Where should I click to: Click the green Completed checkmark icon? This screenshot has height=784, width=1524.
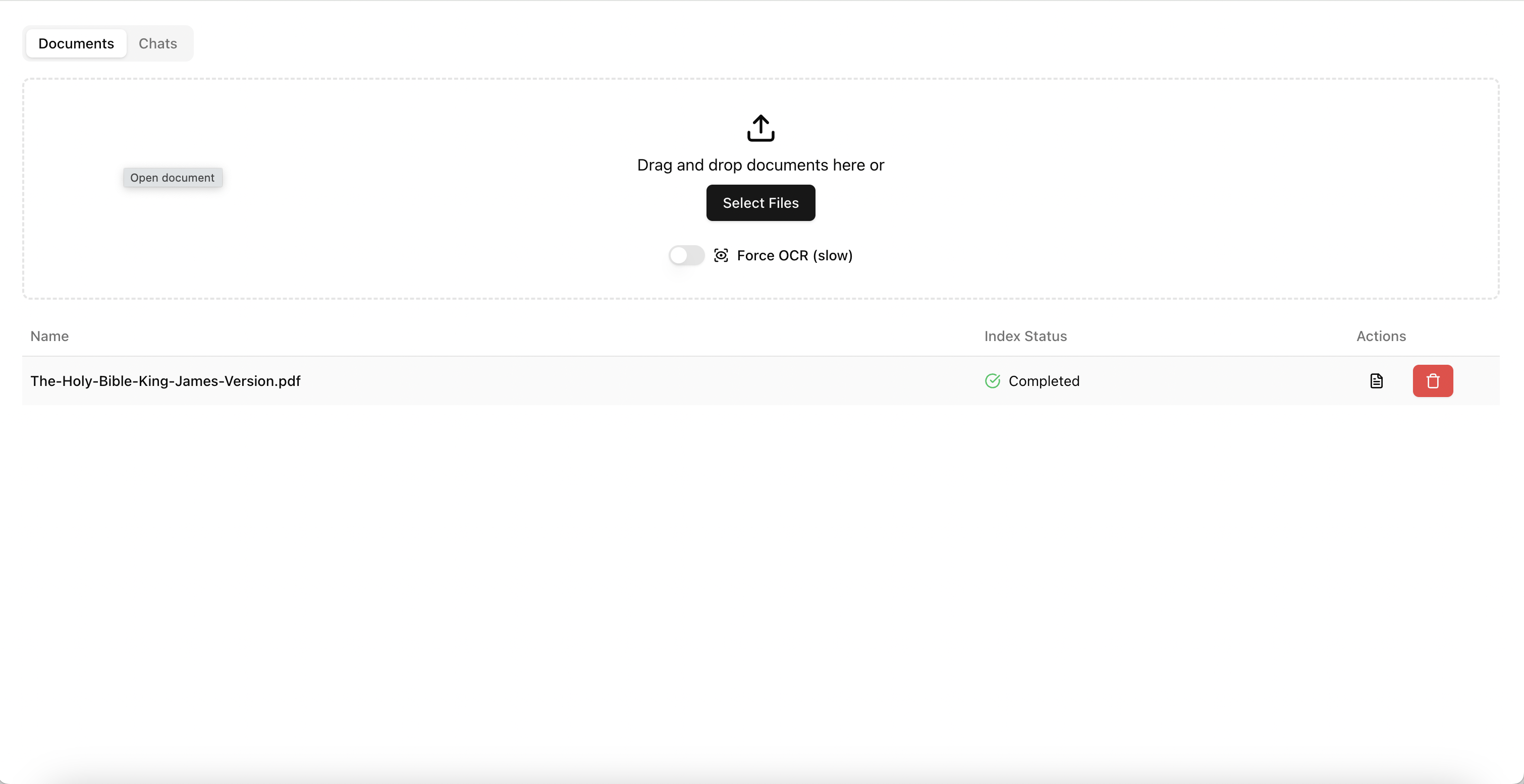992,381
